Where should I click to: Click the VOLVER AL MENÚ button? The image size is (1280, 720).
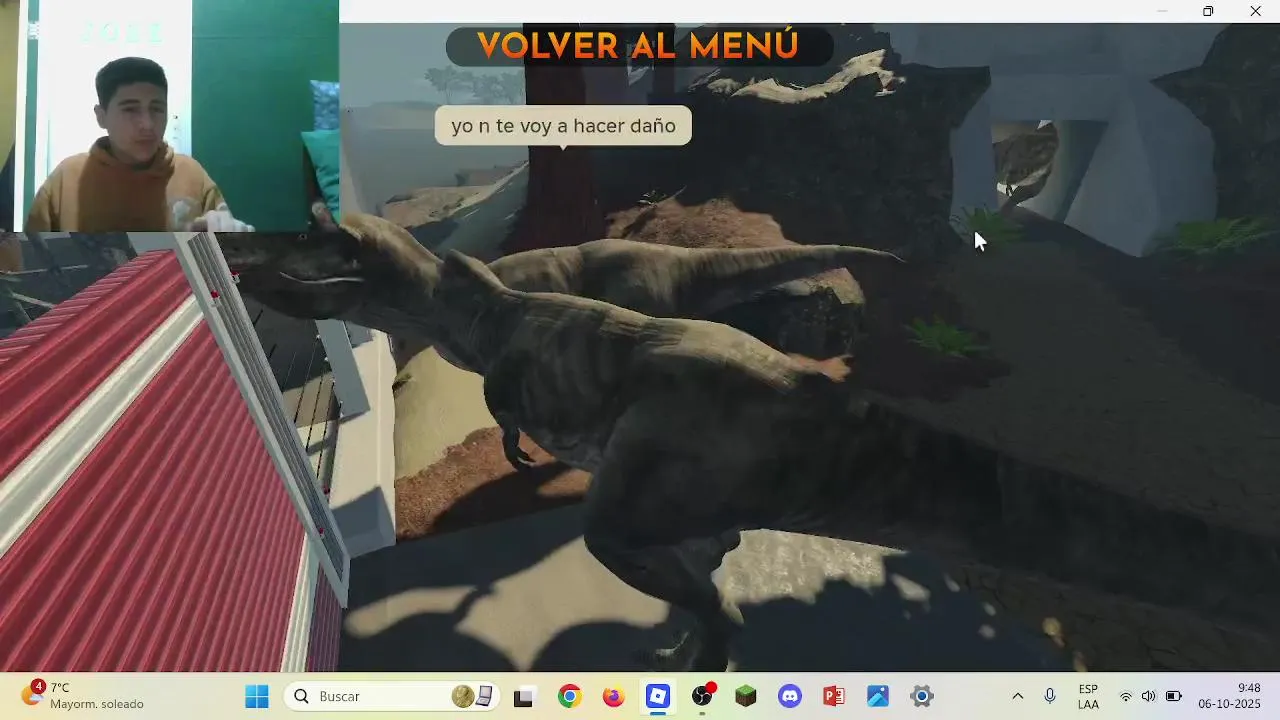pos(639,46)
